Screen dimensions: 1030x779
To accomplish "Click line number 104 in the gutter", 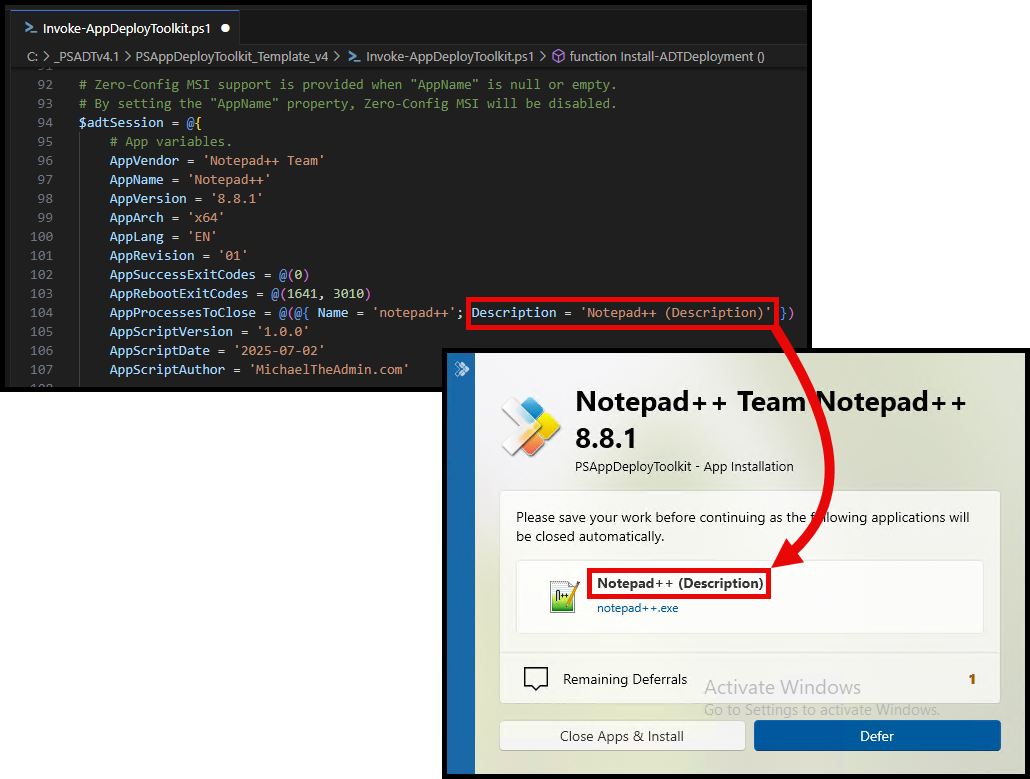I will tap(41, 313).
